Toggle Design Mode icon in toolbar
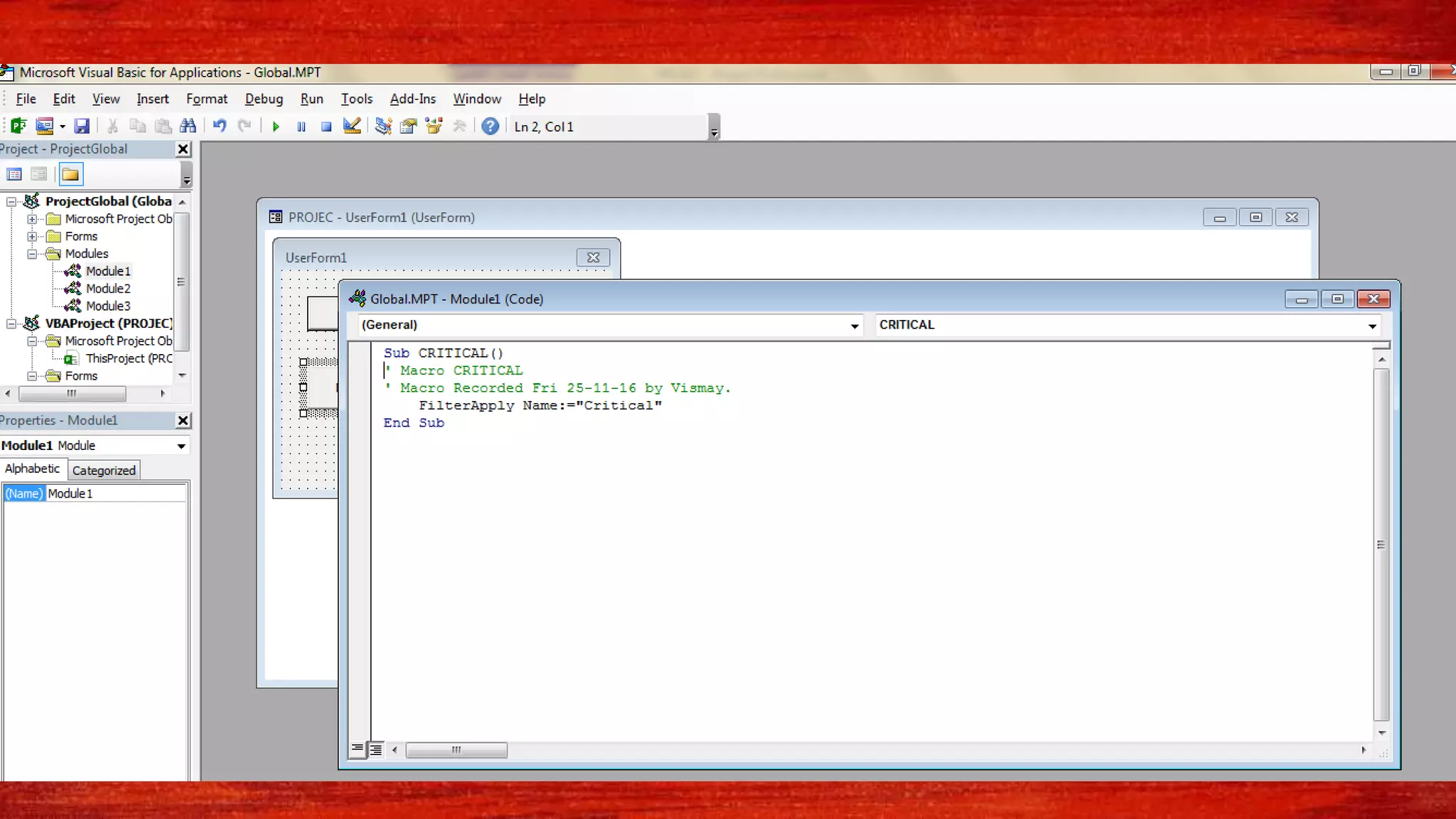 tap(351, 127)
